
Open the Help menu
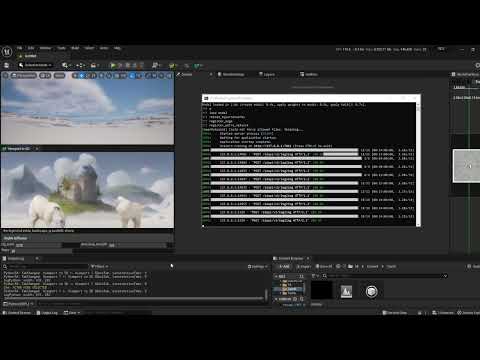pos(117,48)
